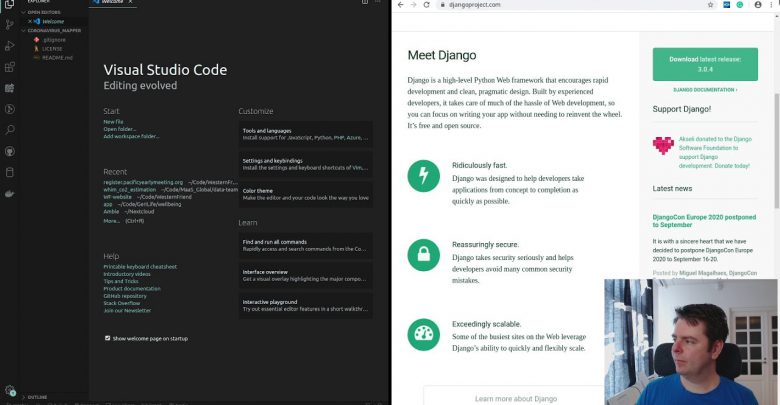Click the green padlock Reassuringly secure icon
780x405 pixels.
423,255
